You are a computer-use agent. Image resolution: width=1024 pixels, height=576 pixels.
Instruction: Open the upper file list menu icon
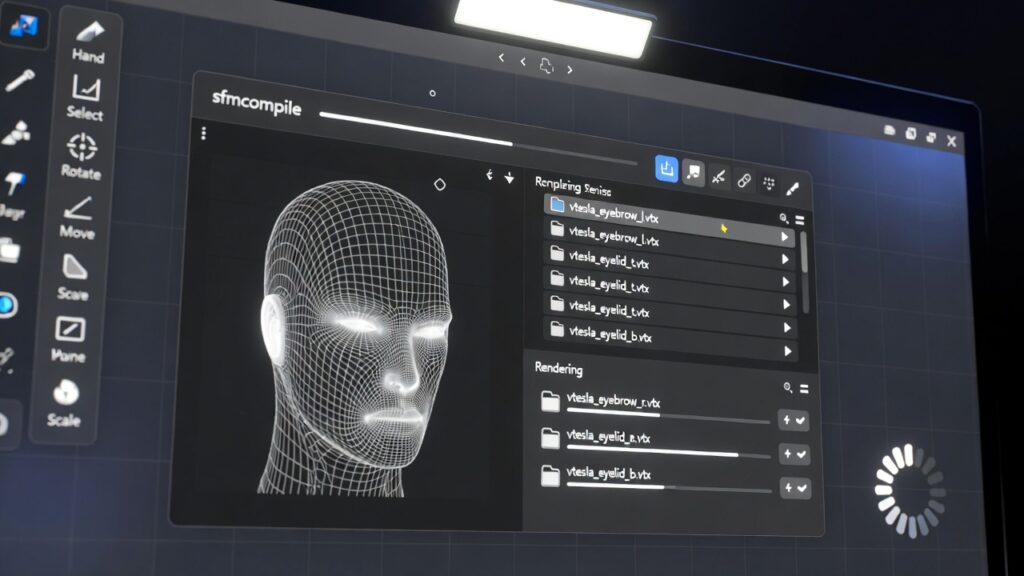pyautogui.click(x=800, y=219)
